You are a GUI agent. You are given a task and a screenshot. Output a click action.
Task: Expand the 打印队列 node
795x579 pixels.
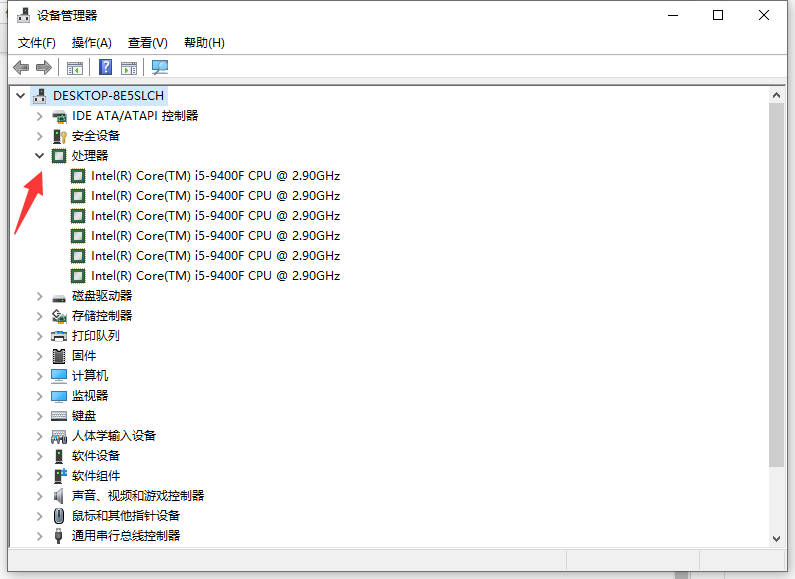40,336
